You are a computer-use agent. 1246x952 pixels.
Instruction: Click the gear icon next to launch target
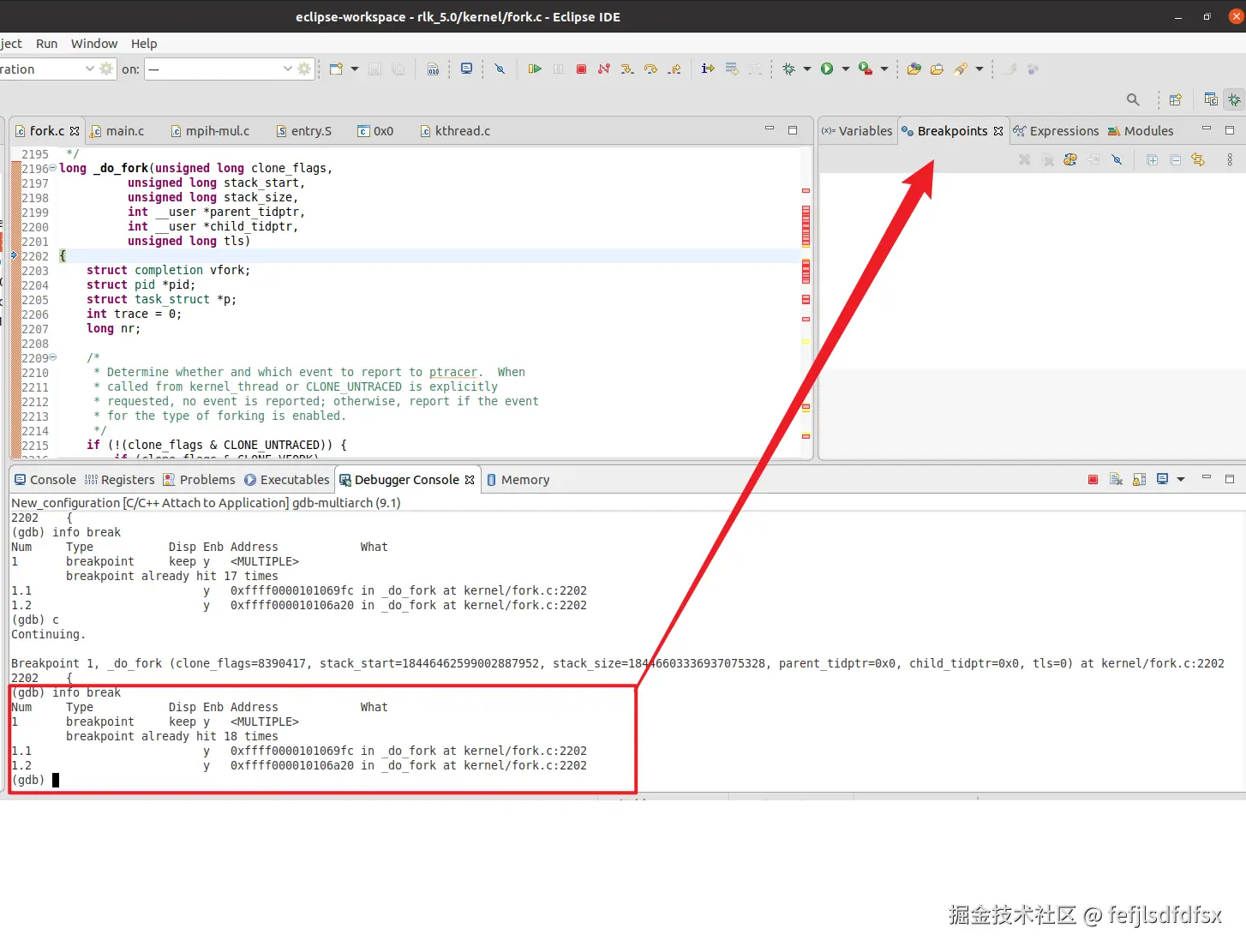click(x=303, y=69)
